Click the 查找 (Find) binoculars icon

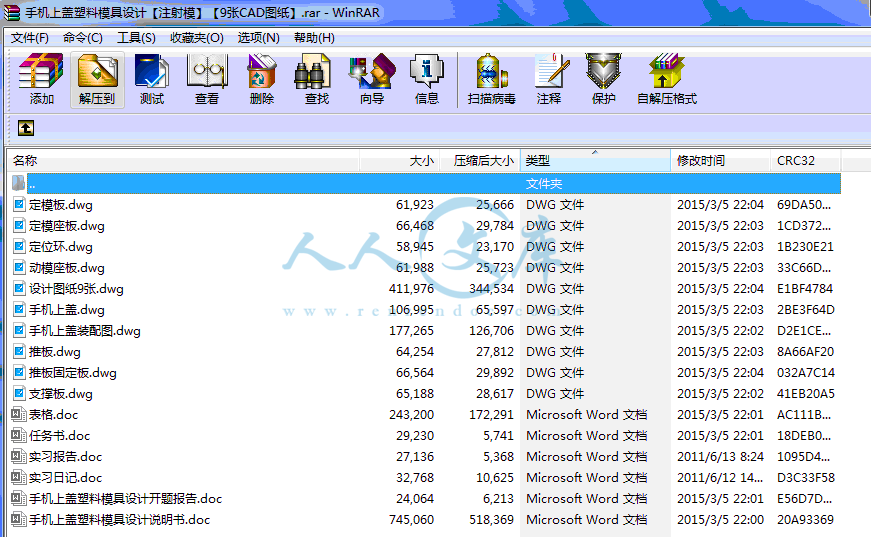click(x=313, y=71)
